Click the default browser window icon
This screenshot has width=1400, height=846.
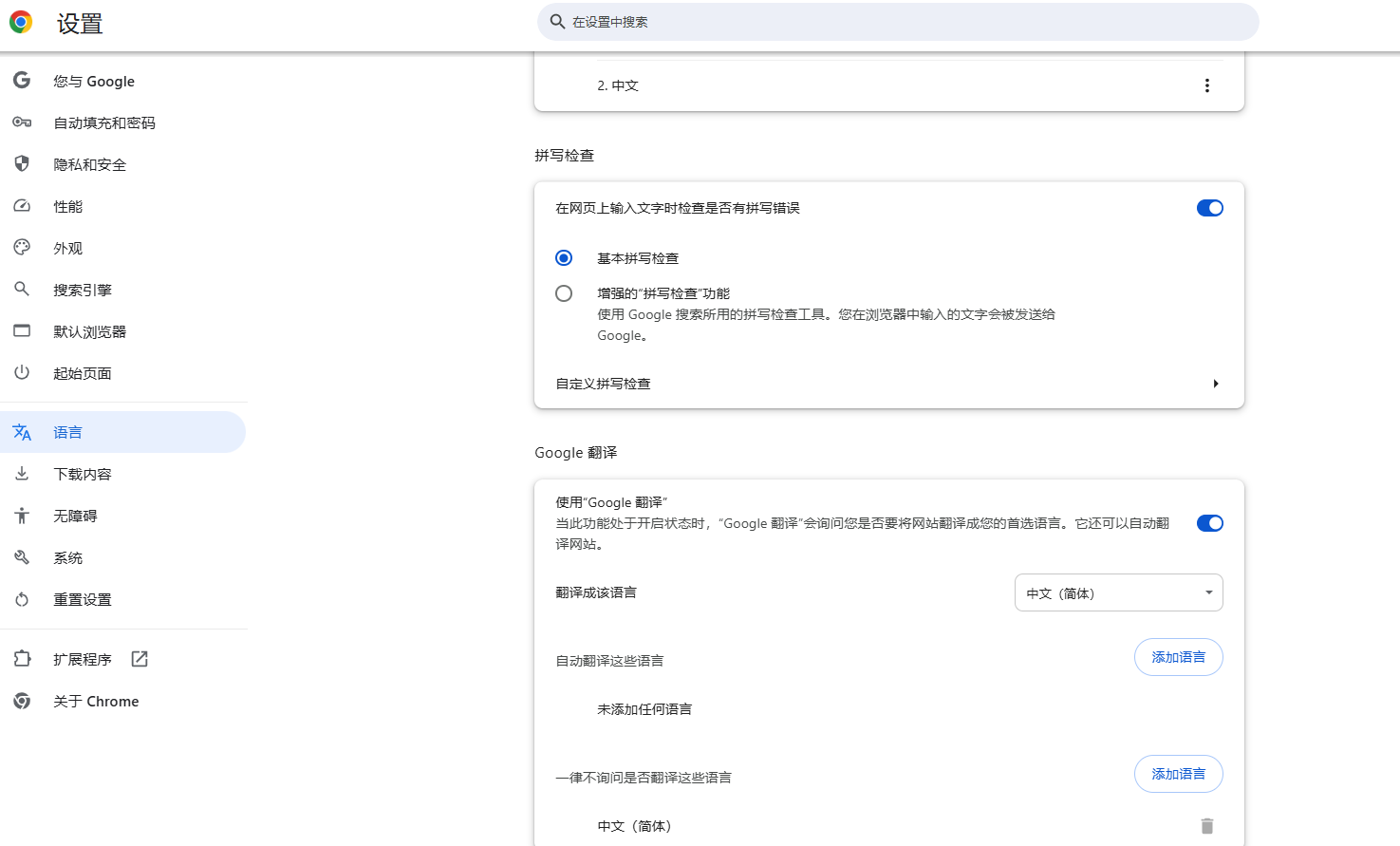point(22,331)
